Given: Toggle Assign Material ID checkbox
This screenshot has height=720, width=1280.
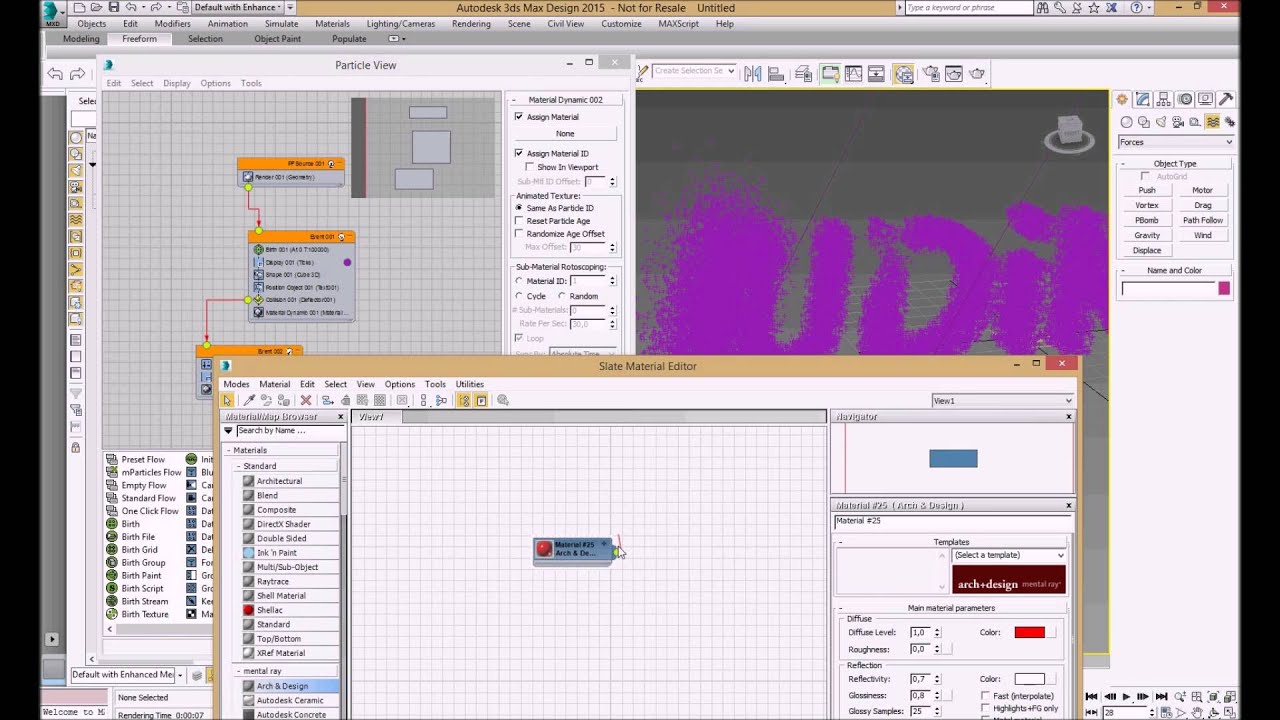Looking at the screenshot, I should click(518, 153).
